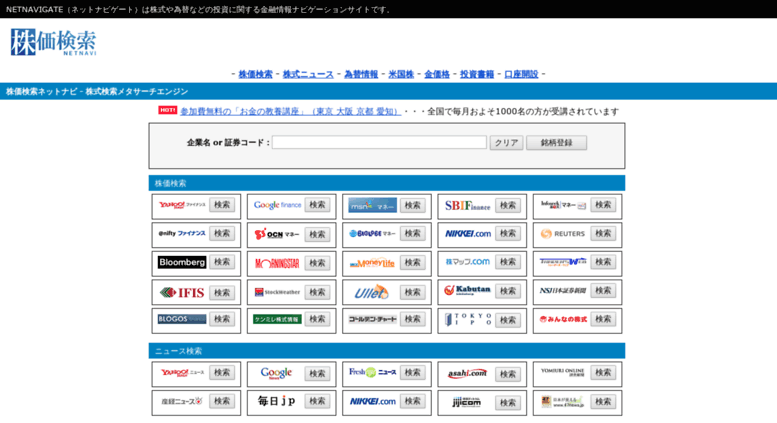The height and width of the screenshot is (423, 777).
Task: Click the クリア button
Action: (x=506, y=143)
